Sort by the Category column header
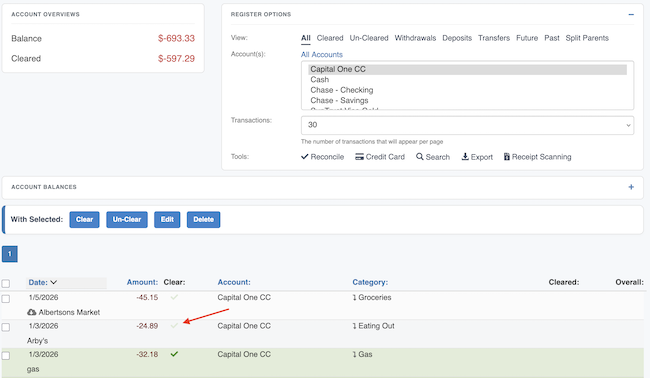 (370, 282)
